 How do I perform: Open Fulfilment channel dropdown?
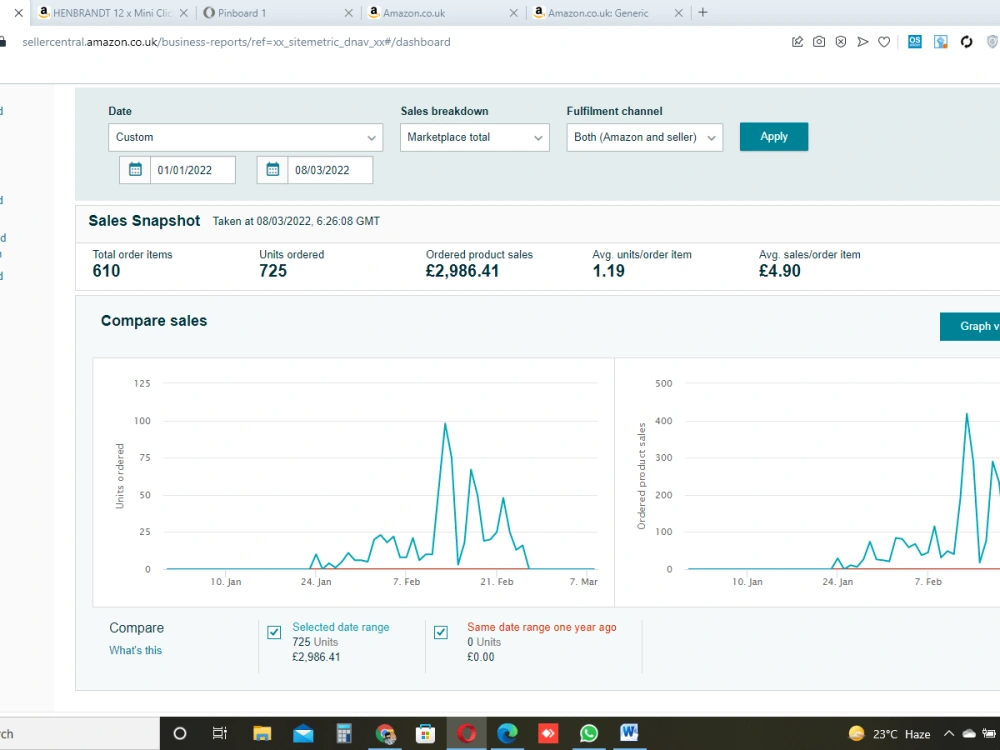pyautogui.click(x=645, y=137)
